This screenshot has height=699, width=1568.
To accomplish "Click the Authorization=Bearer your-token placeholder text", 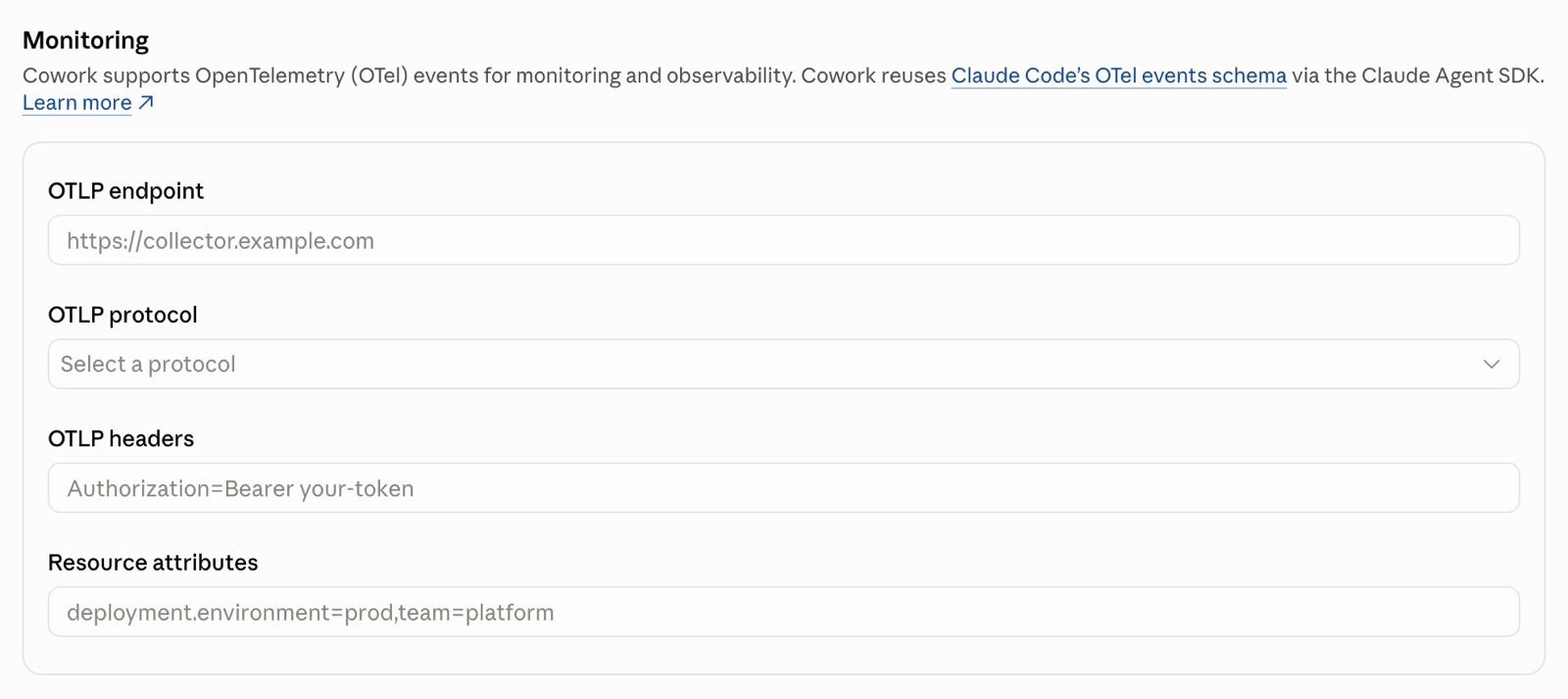I will 240,488.
